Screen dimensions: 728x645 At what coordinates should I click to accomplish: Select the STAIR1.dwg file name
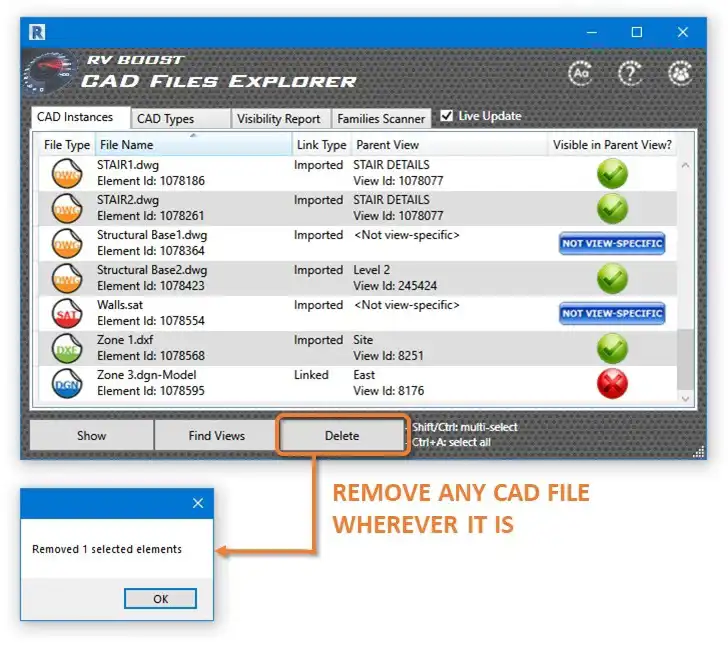point(128,165)
